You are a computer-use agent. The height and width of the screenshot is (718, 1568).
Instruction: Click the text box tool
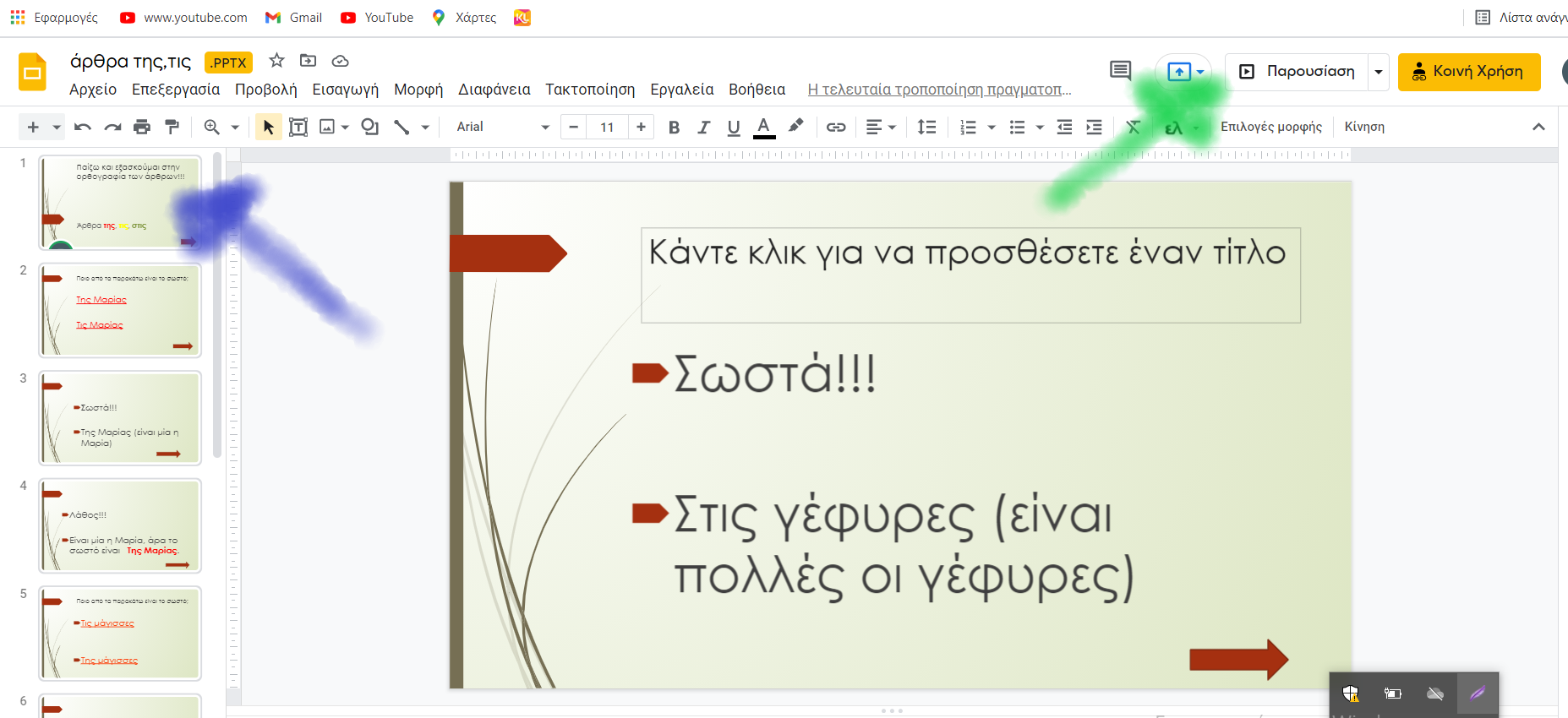coord(298,127)
